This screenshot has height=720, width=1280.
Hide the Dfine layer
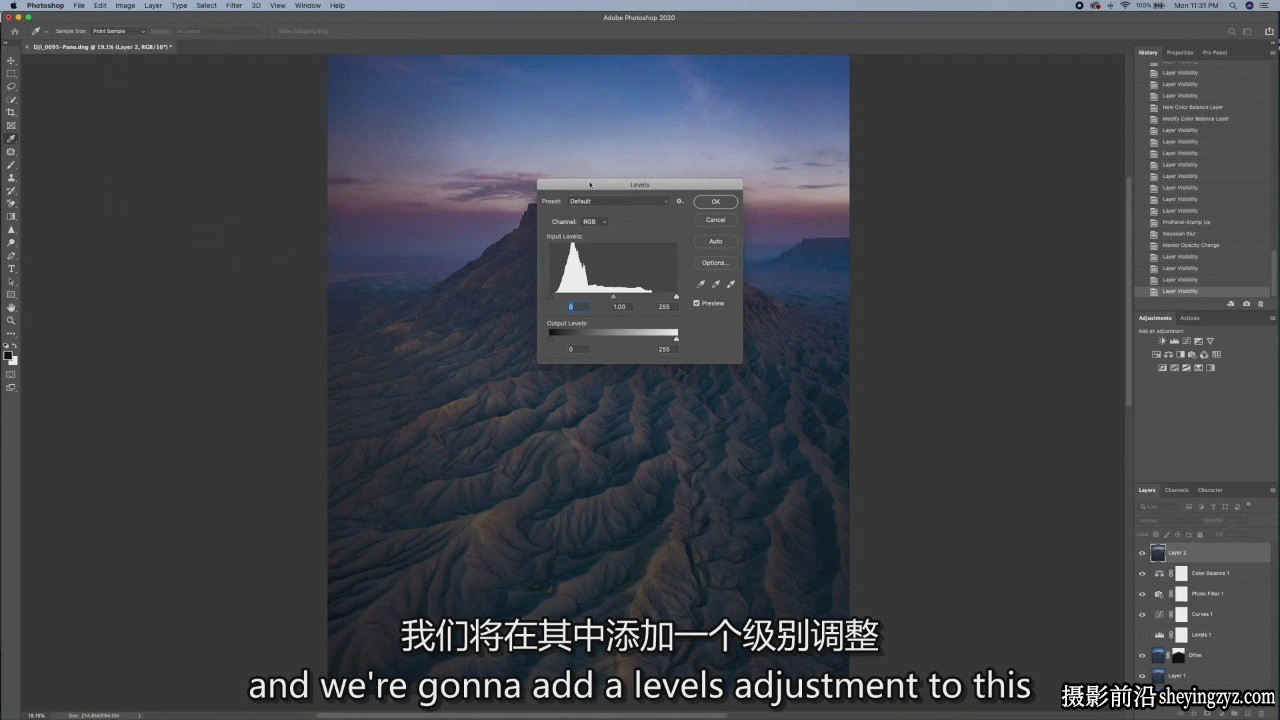(1142, 655)
